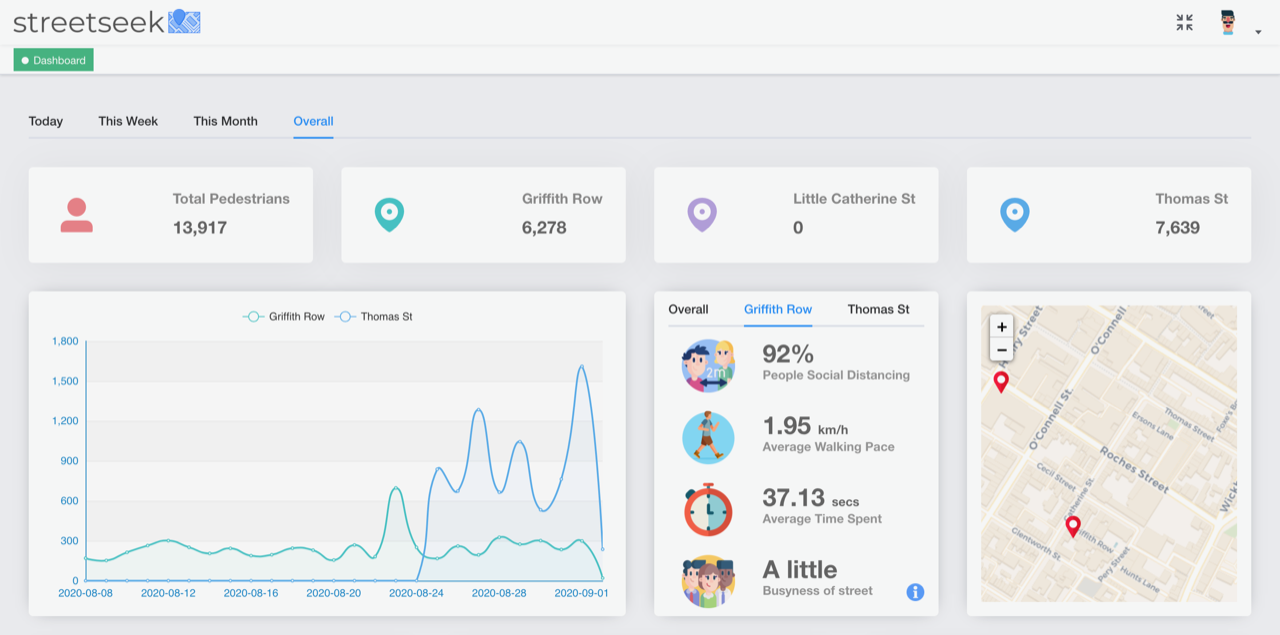
Task: Toggle the Griffith Row chart legend
Action: tap(284, 316)
